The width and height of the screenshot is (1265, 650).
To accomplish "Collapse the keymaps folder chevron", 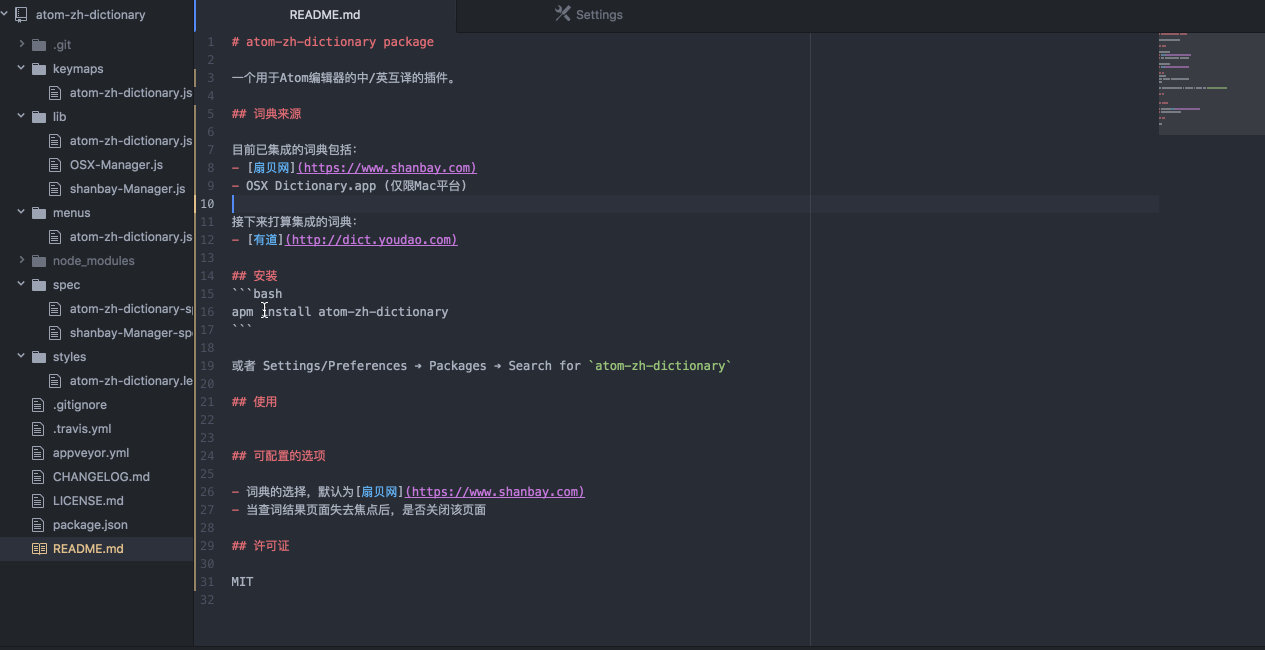I will coord(22,69).
